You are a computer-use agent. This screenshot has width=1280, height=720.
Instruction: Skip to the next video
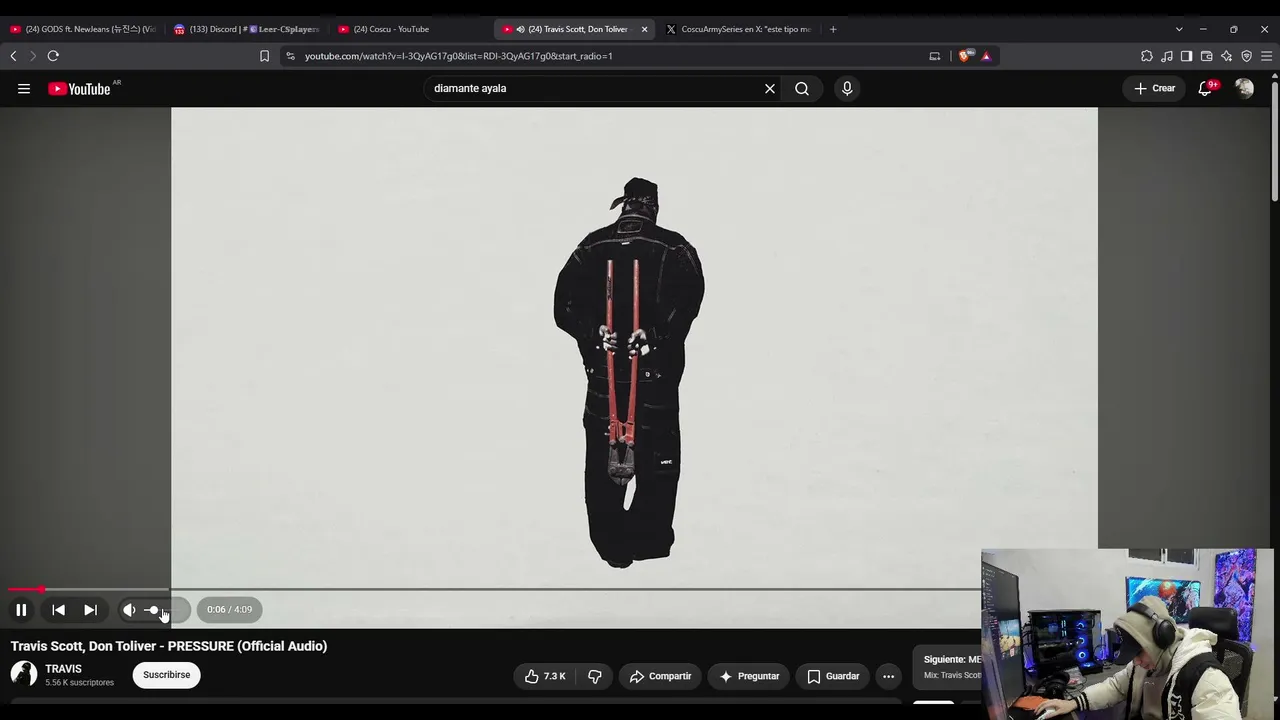(x=90, y=610)
